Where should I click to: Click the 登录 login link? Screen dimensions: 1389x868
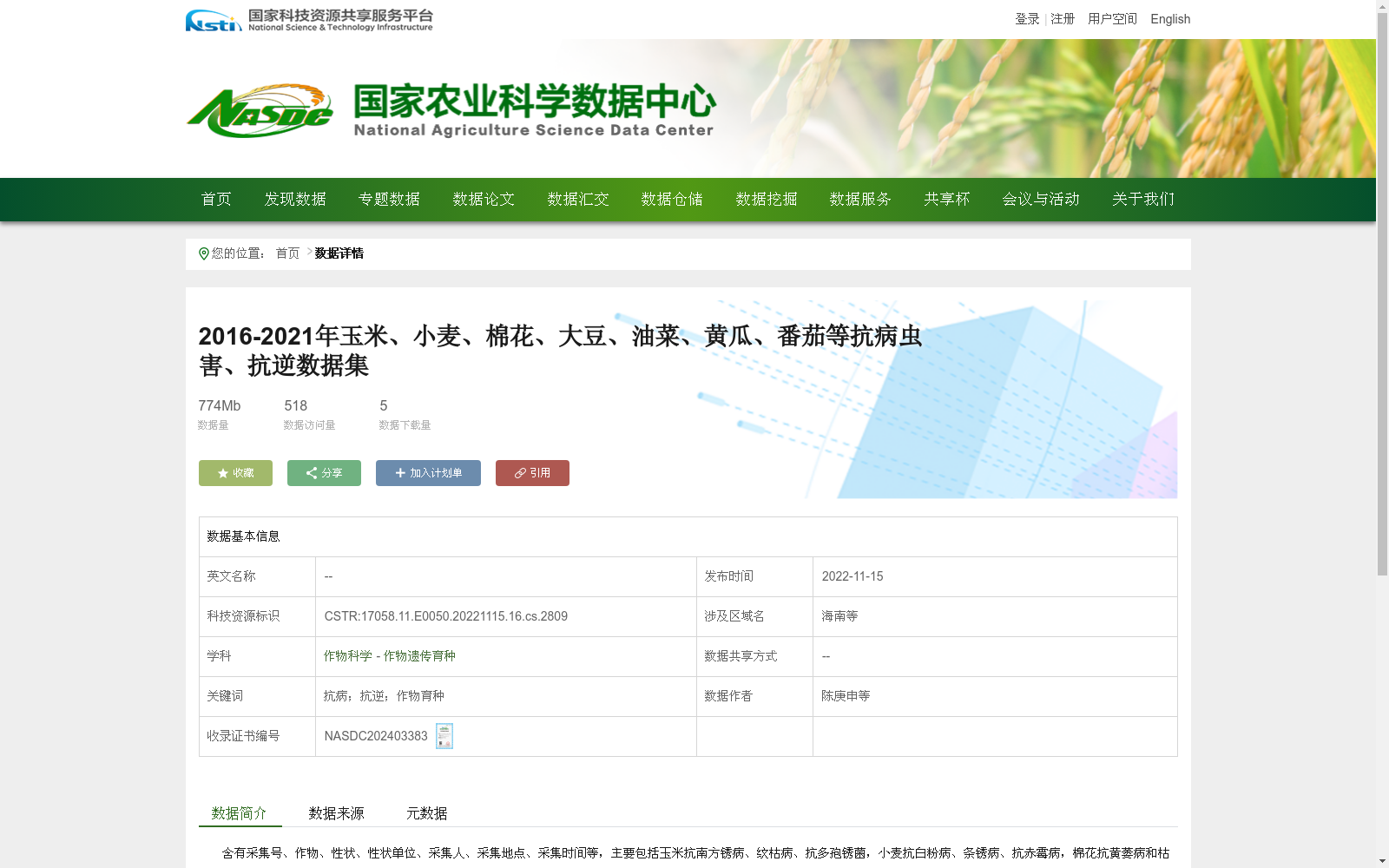pos(1027,19)
